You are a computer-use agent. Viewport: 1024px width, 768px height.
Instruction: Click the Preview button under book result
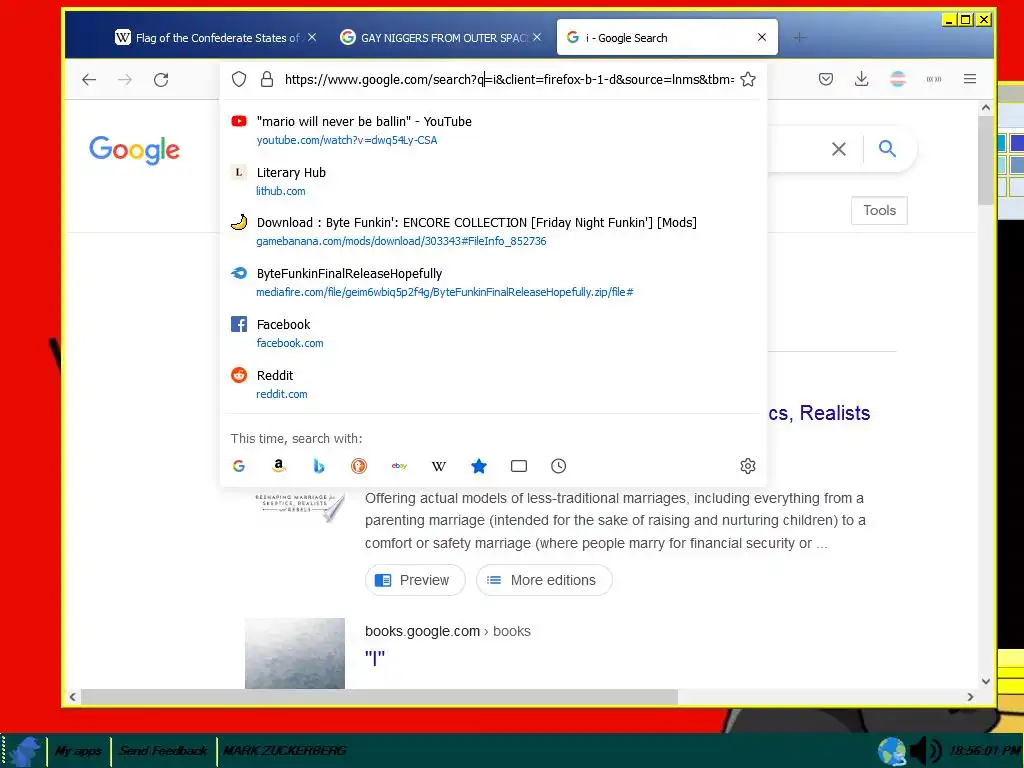tap(415, 580)
